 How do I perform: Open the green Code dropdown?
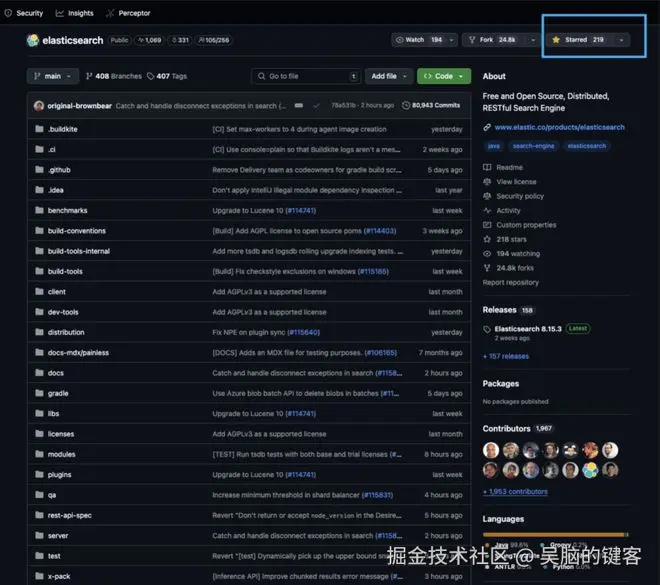pyautogui.click(x=444, y=76)
